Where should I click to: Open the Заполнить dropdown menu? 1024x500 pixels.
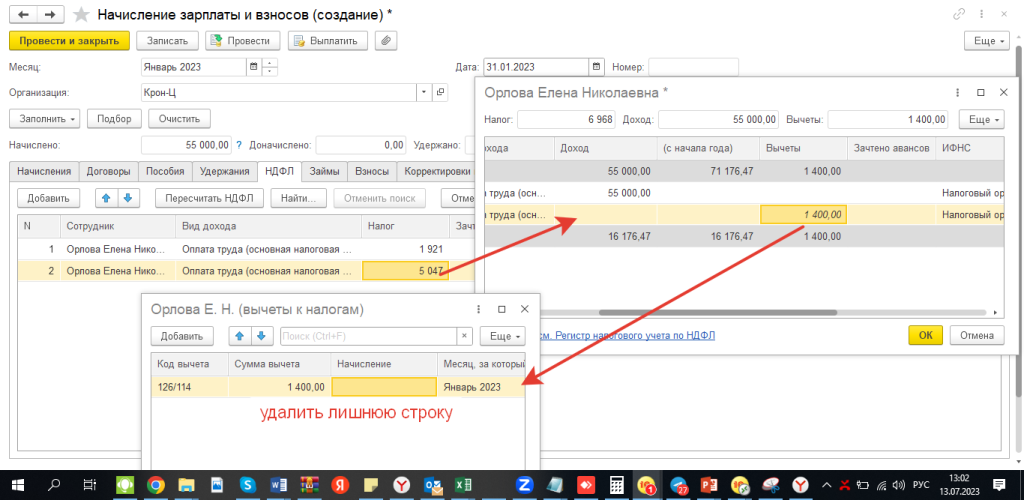[44, 118]
